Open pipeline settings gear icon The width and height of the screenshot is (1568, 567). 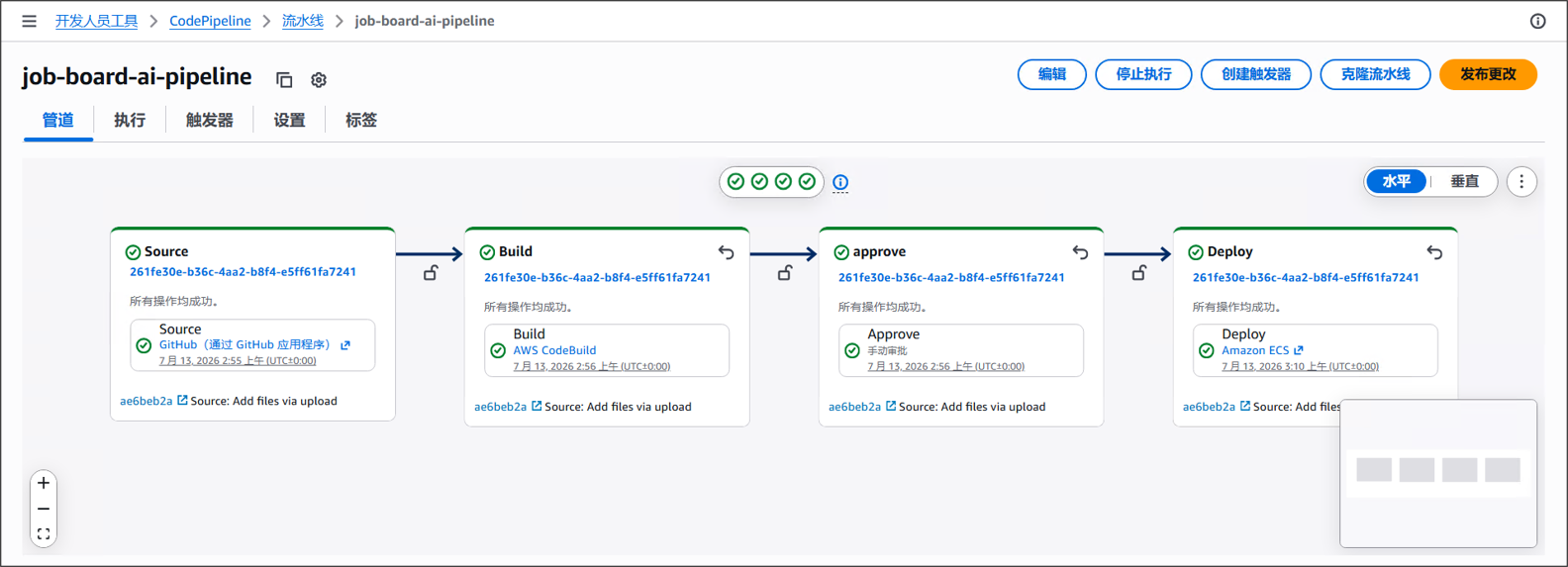tap(319, 80)
